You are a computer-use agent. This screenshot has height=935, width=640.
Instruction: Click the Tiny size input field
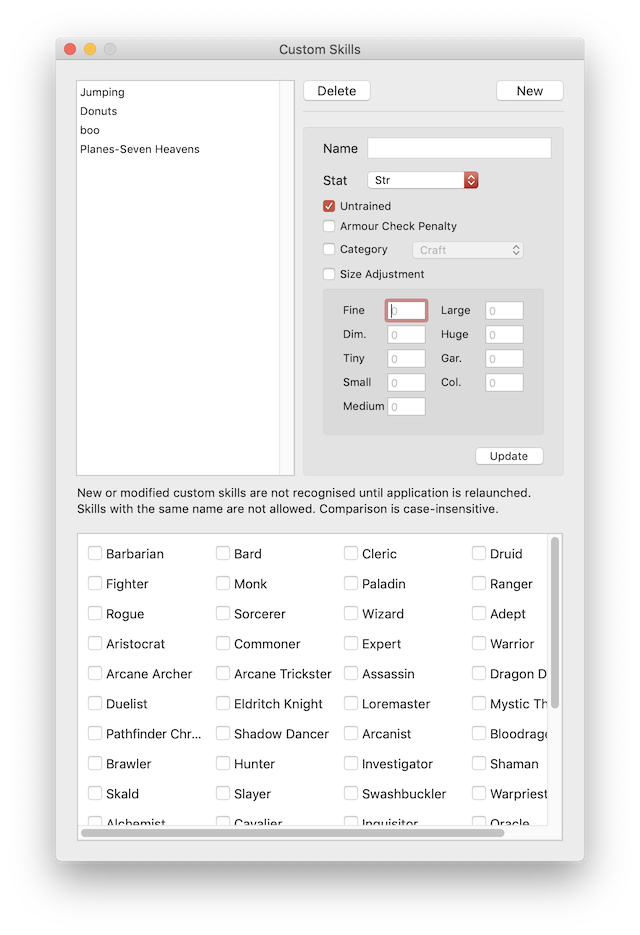click(x=406, y=358)
